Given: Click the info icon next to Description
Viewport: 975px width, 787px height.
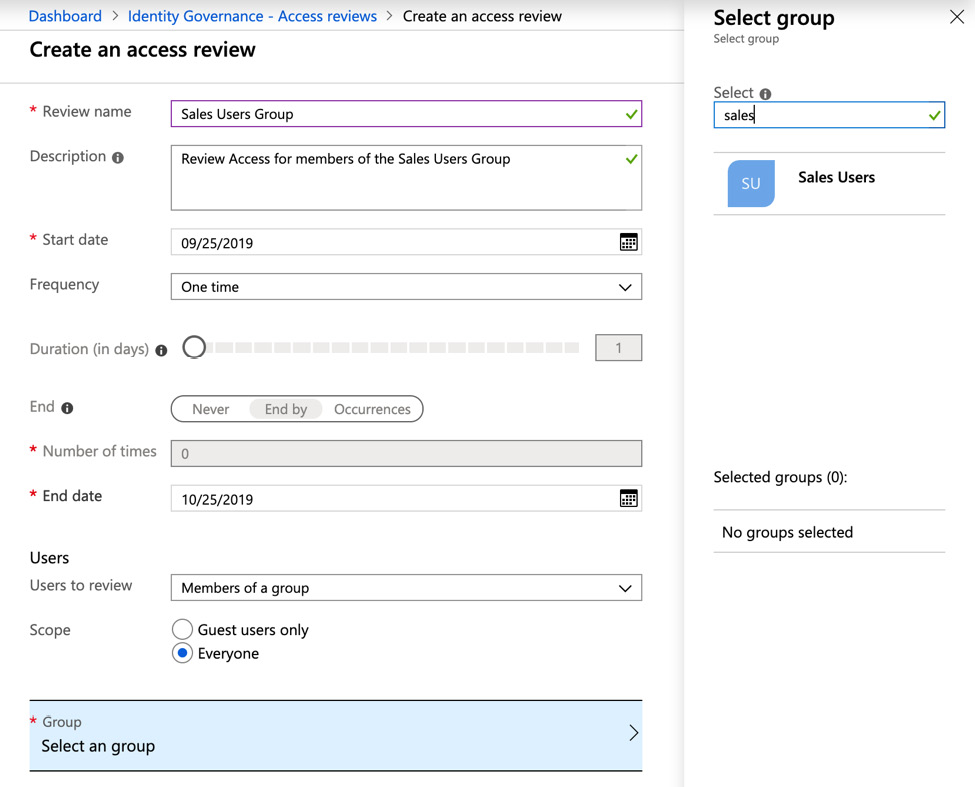Looking at the screenshot, I should pyautogui.click(x=118, y=158).
